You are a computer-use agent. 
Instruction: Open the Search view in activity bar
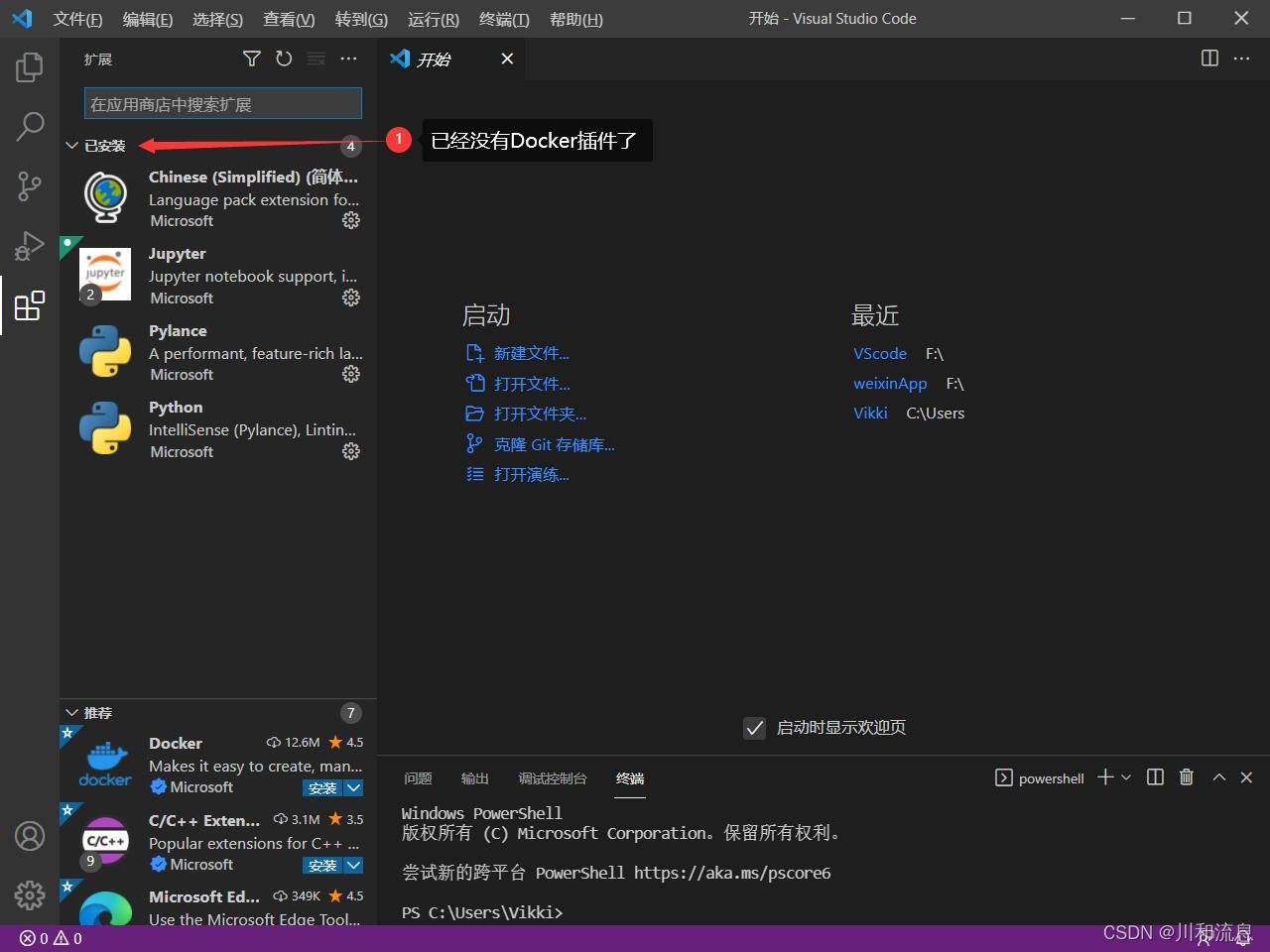(30, 126)
